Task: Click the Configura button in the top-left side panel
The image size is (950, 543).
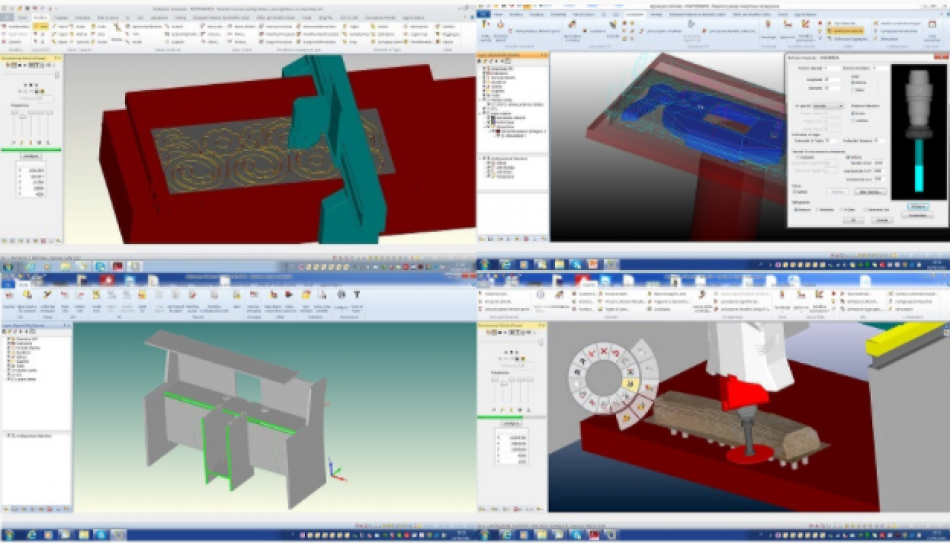Action: (x=30, y=157)
